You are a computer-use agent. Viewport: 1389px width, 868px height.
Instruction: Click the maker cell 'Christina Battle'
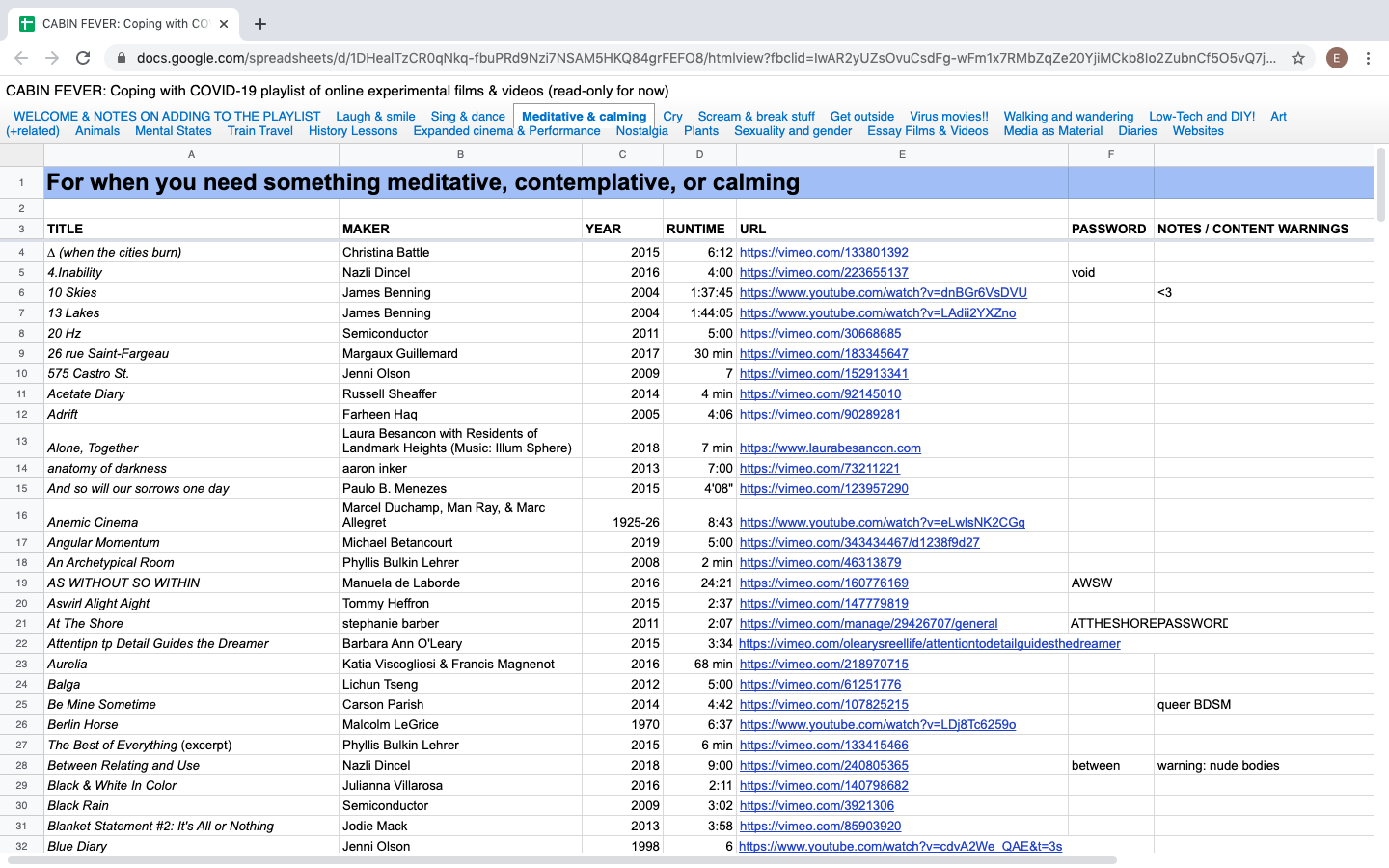(460, 253)
